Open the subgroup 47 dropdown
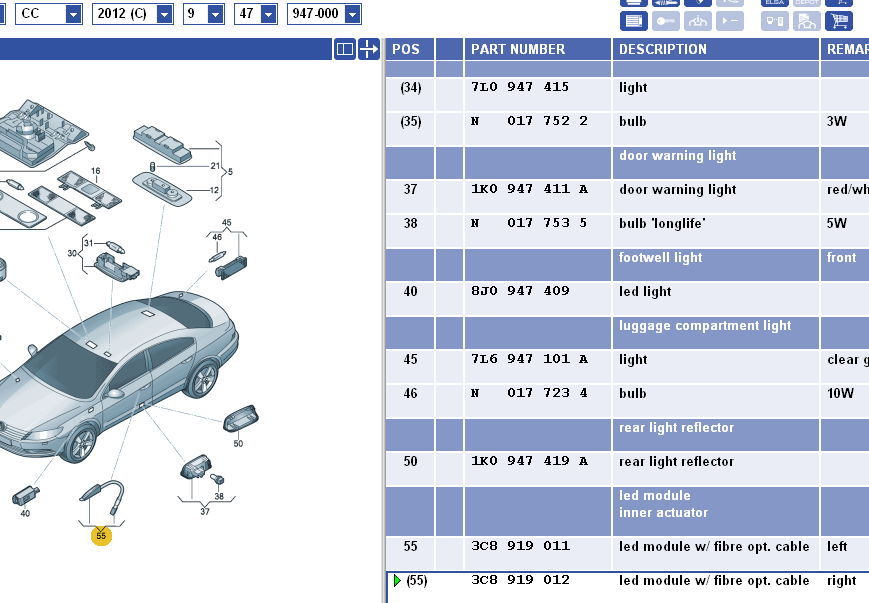This screenshot has width=869, height=603. point(266,14)
